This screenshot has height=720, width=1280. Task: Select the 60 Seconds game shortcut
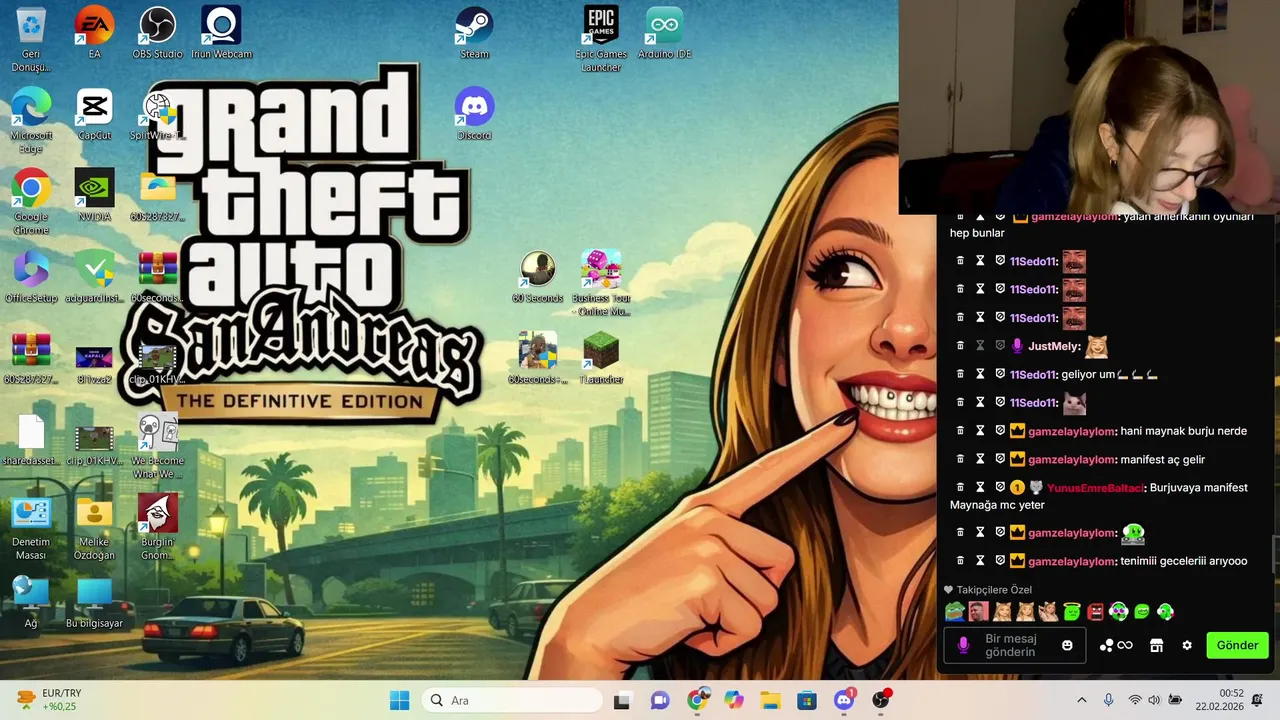[x=537, y=277]
